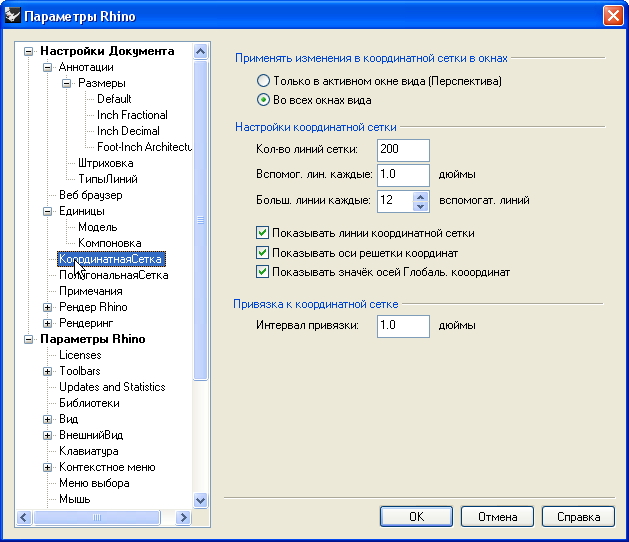Open the Default dimension style
The image size is (629, 542).
[114, 99]
